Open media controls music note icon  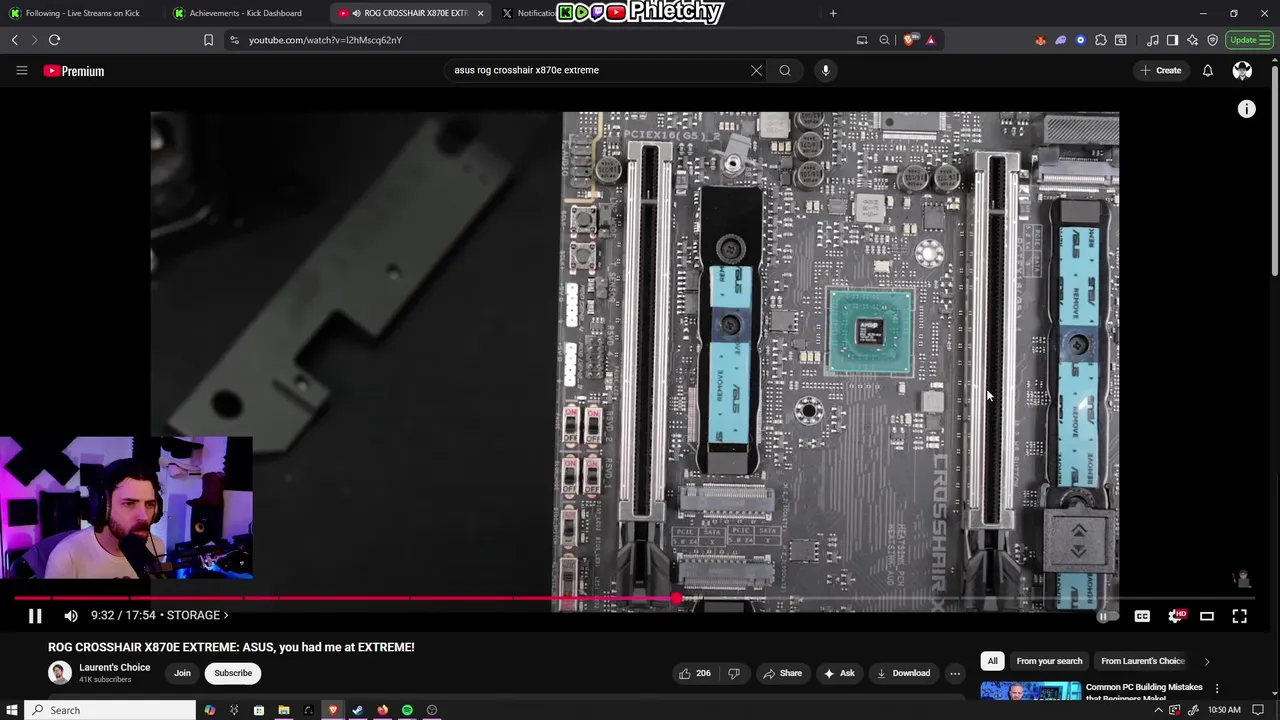coord(1152,40)
